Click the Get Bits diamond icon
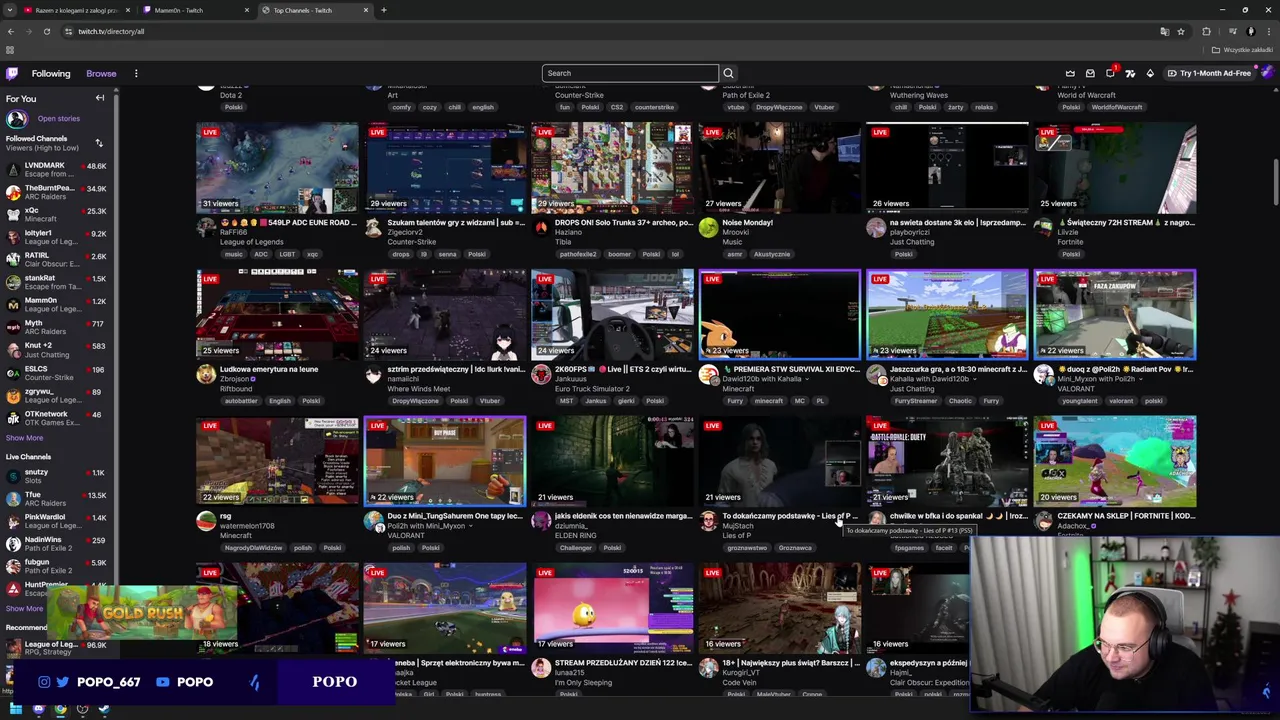Viewport: 1280px width, 720px height. coord(1150,73)
